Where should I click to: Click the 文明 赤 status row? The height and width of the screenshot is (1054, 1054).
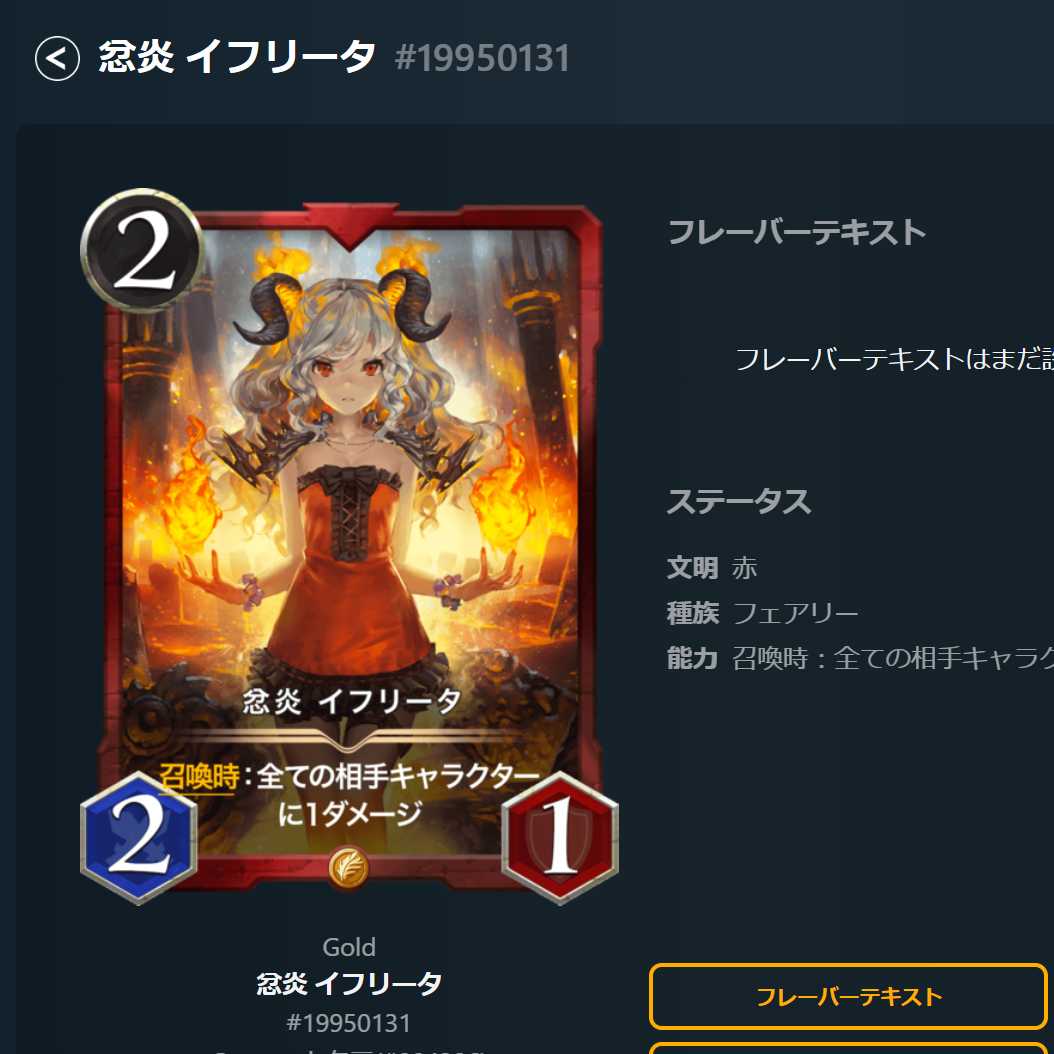pos(712,568)
